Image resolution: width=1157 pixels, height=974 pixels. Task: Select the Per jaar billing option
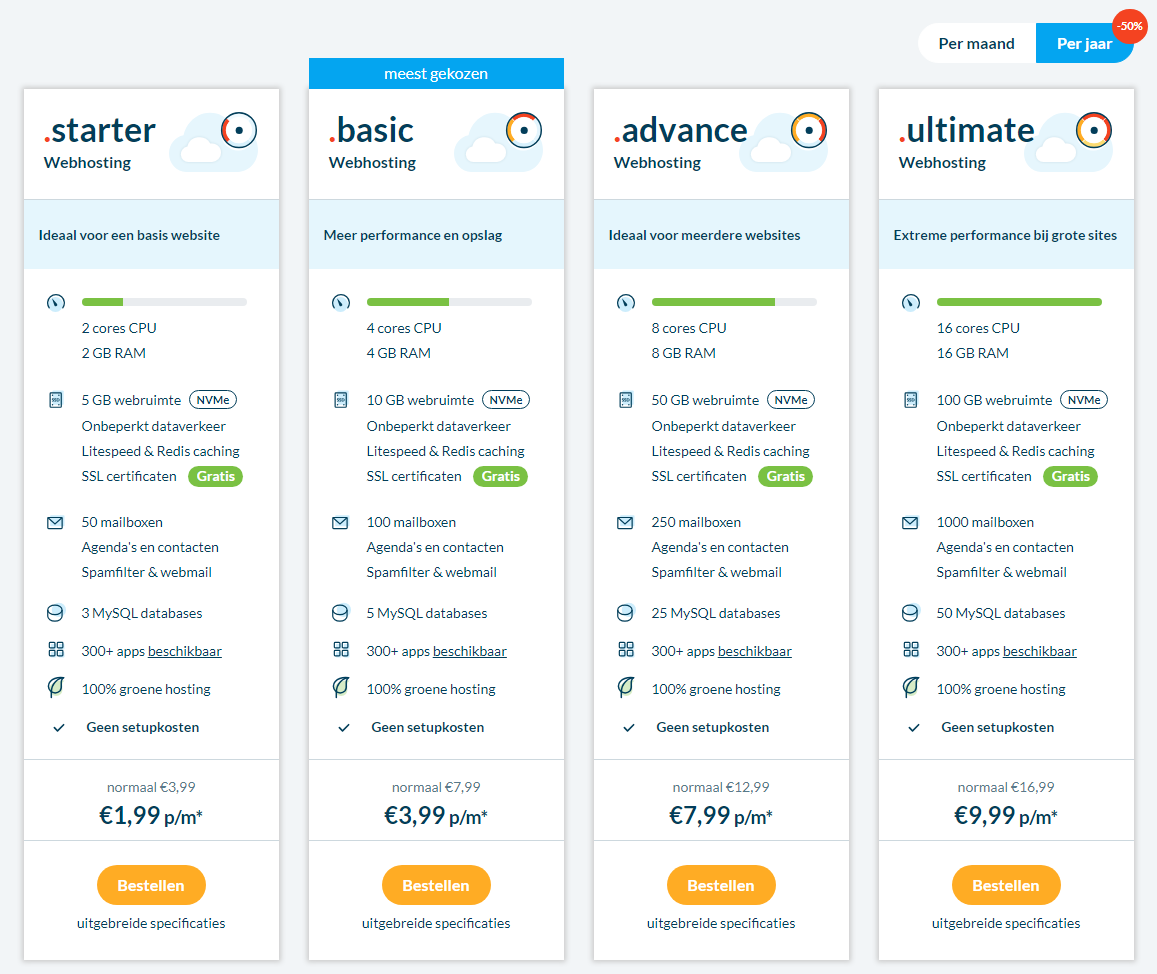[x=1084, y=43]
